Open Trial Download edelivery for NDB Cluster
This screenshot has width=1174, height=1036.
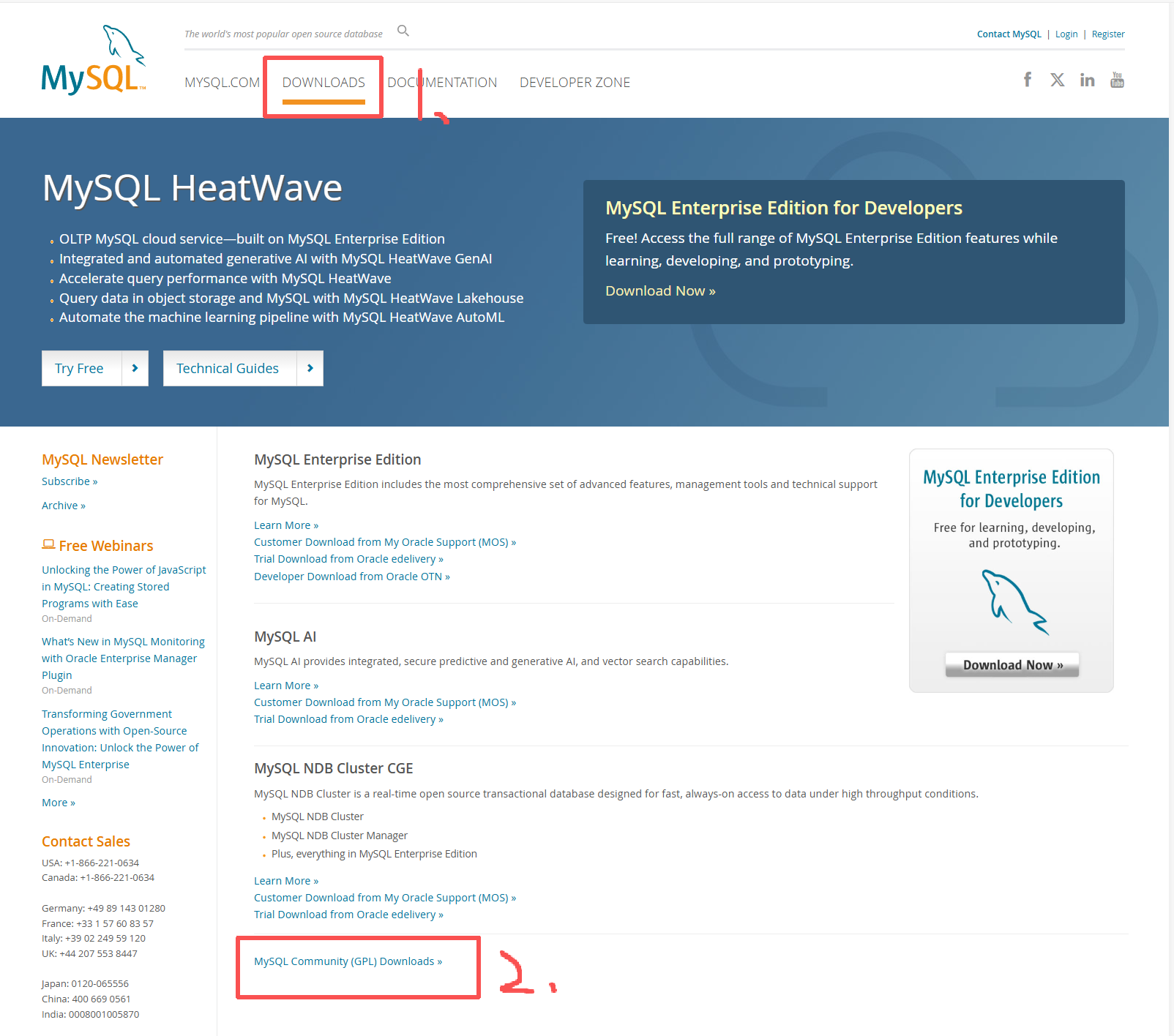pyautogui.click(x=348, y=915)
